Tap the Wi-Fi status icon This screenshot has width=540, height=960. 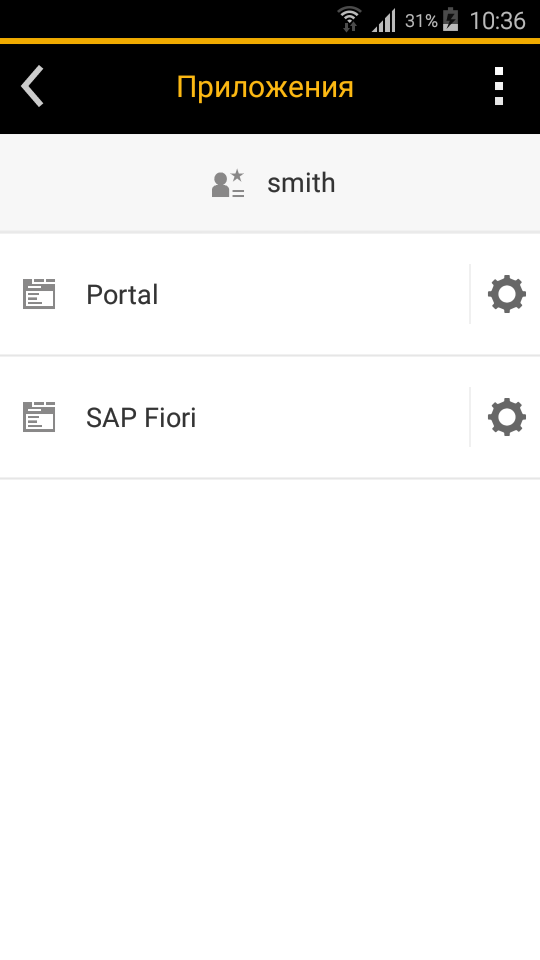tap(350, 20)
